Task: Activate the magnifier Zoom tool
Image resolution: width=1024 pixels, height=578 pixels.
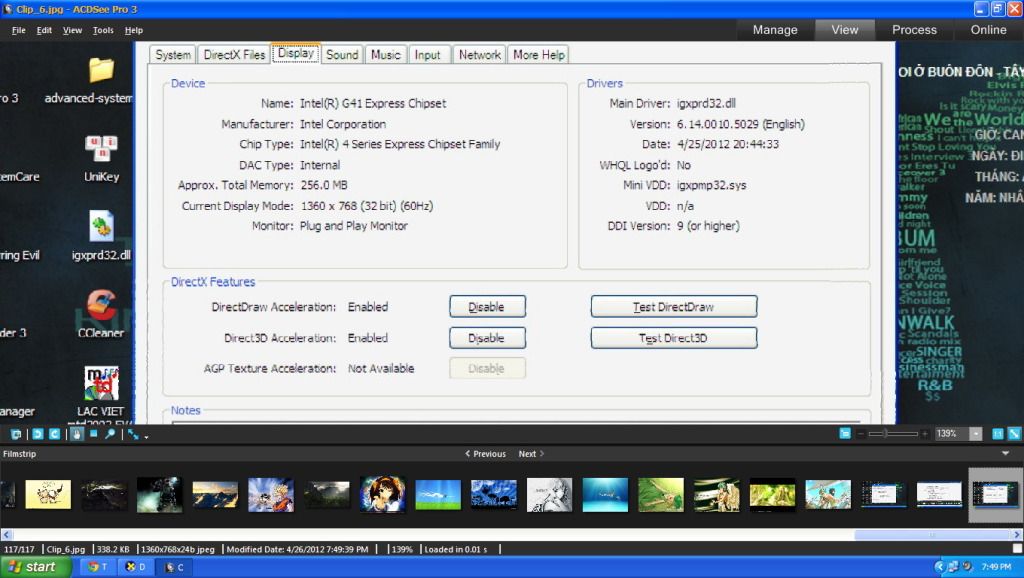Action: pos(110,434)
